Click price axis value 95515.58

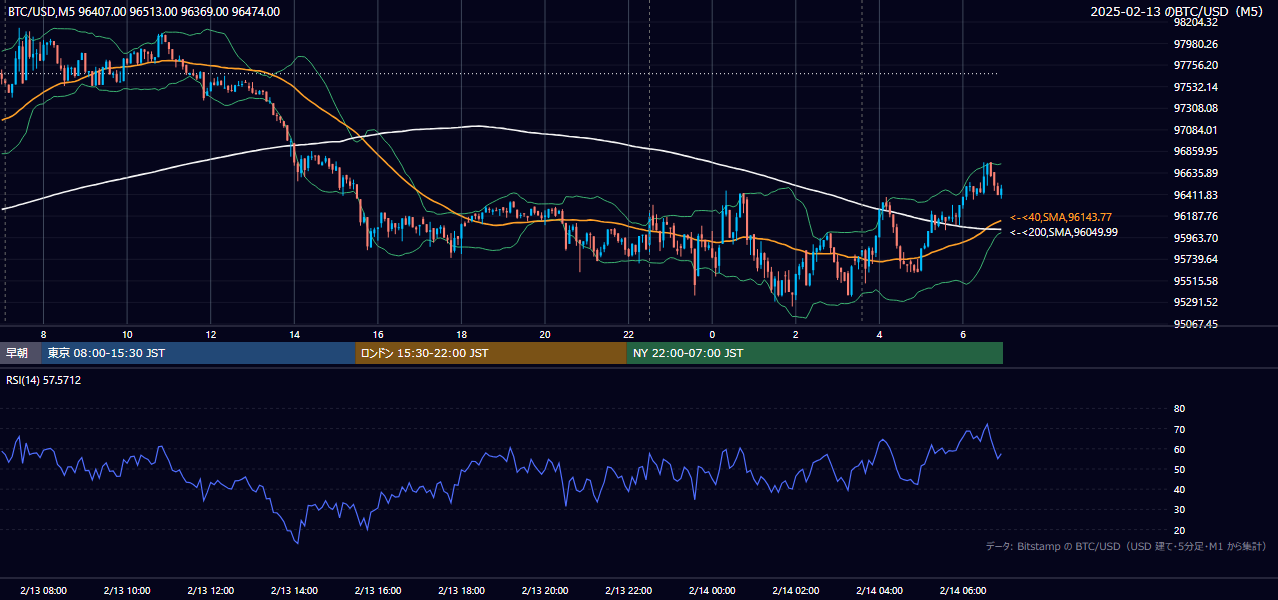click(x=1196, y=281)
